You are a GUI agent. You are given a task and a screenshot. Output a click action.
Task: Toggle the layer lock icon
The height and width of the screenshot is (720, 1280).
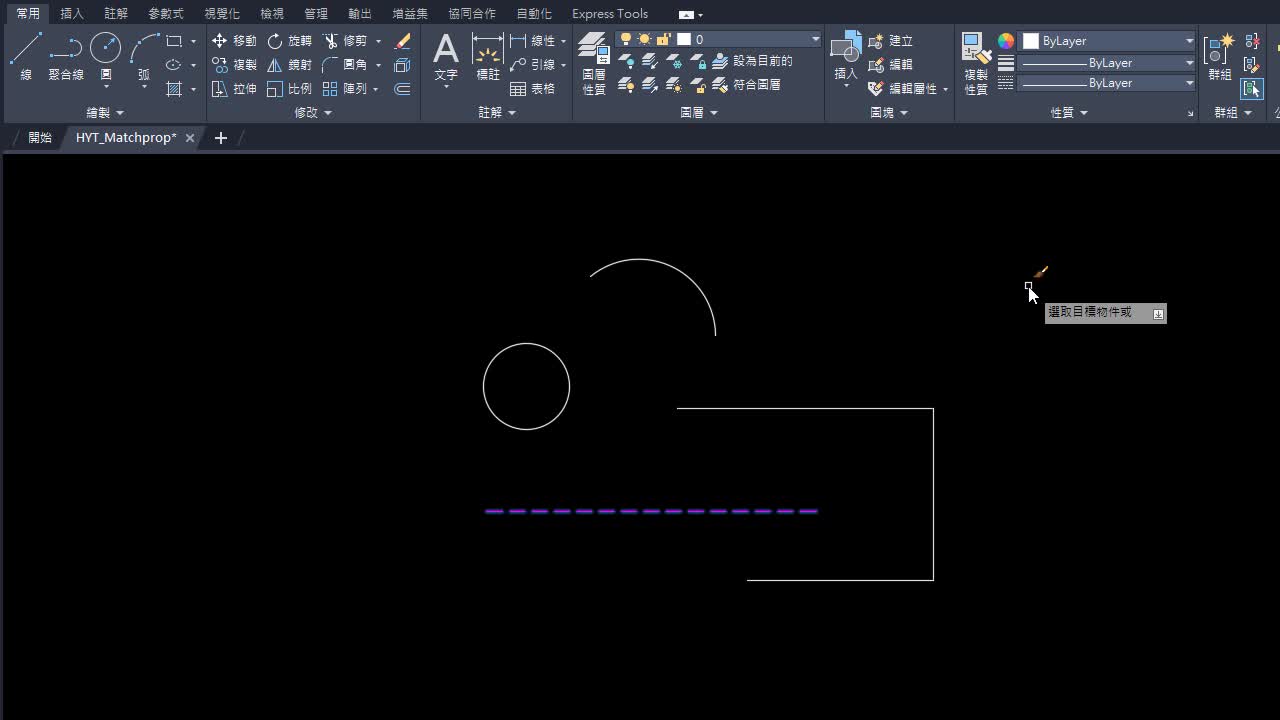pyautogui.click(x=663, y=38)
